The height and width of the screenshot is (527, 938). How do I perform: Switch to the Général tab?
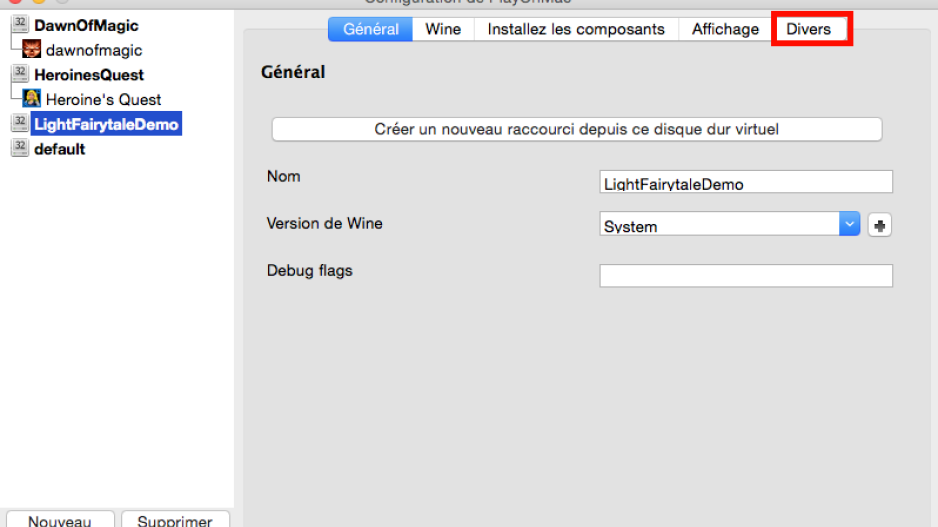tap(370, 29)
